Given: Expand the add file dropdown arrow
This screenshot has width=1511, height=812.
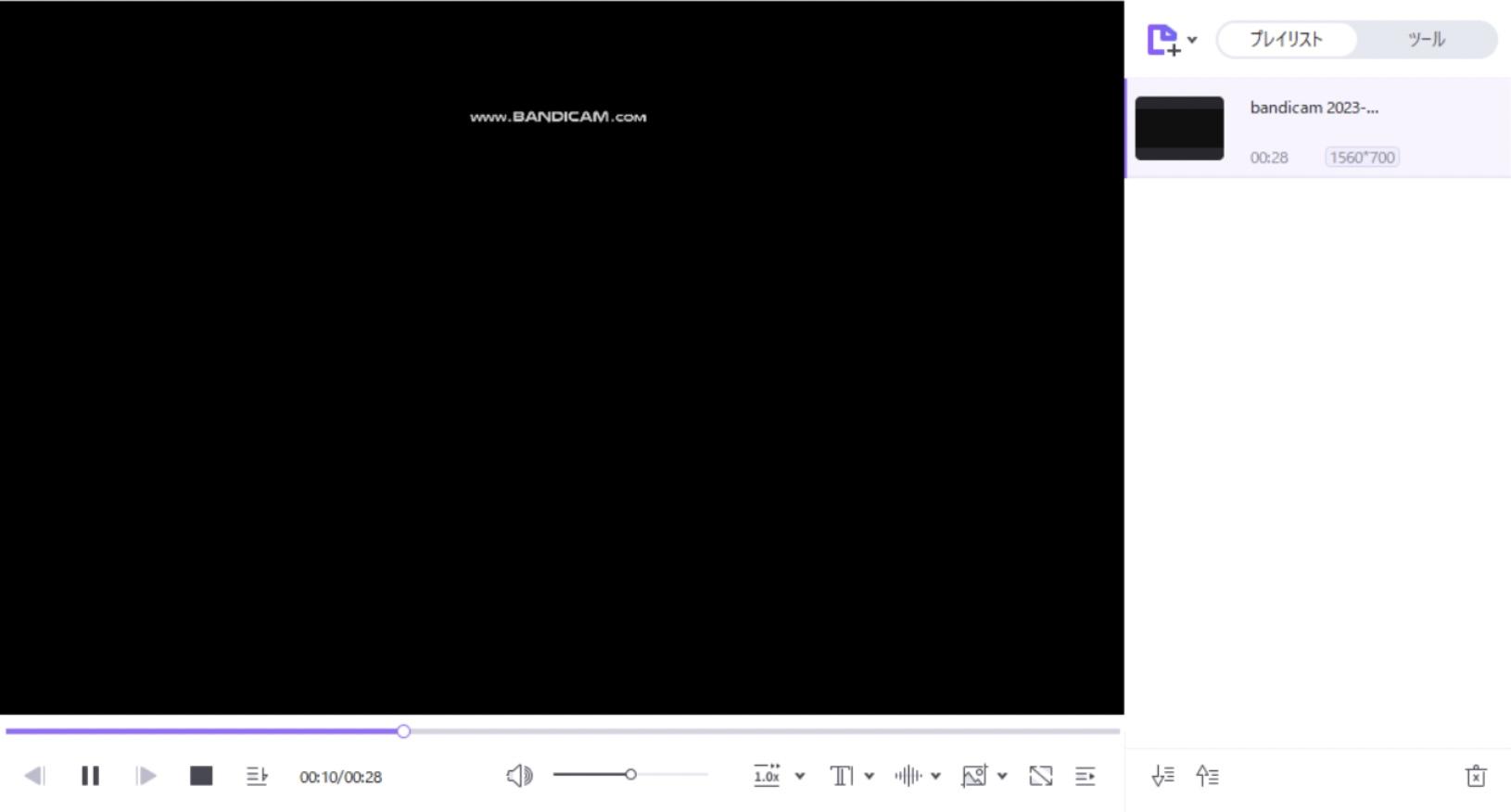Looking at the screenshot, I should click(1192, 40).
